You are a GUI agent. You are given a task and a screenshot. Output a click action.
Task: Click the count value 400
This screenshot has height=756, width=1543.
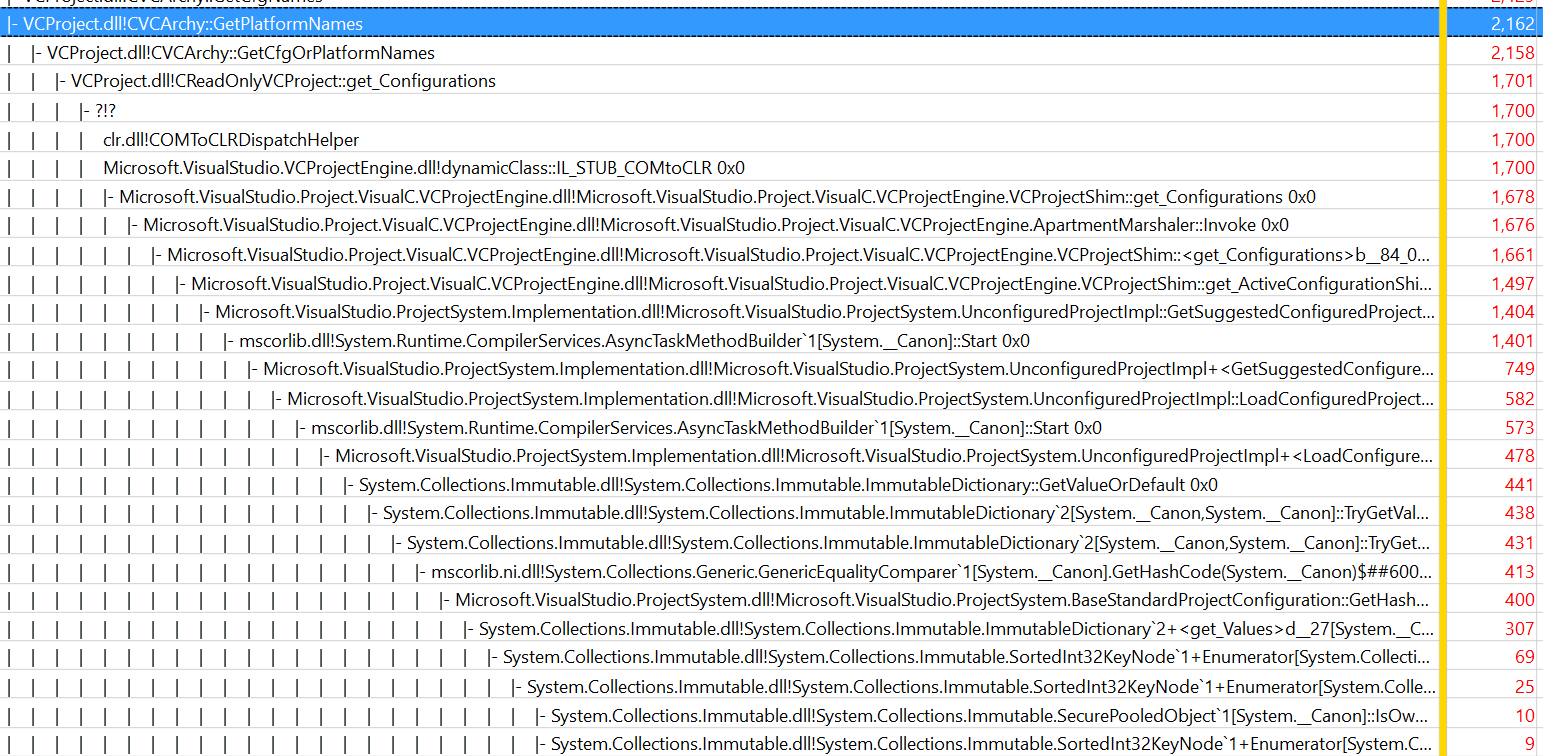tap(1519, 600)
